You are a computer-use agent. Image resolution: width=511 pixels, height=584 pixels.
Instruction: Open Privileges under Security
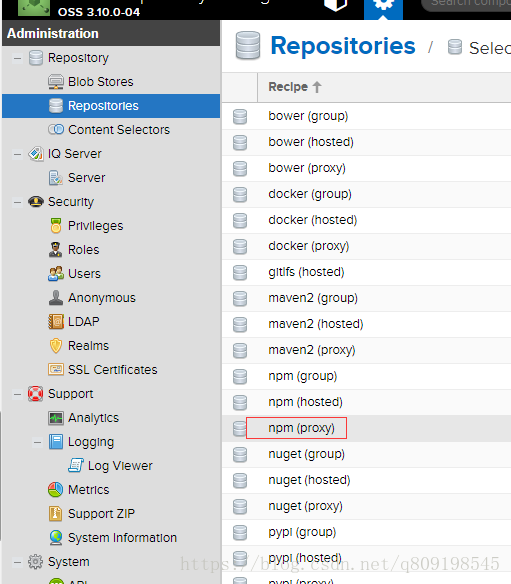(x=95, y=226)
